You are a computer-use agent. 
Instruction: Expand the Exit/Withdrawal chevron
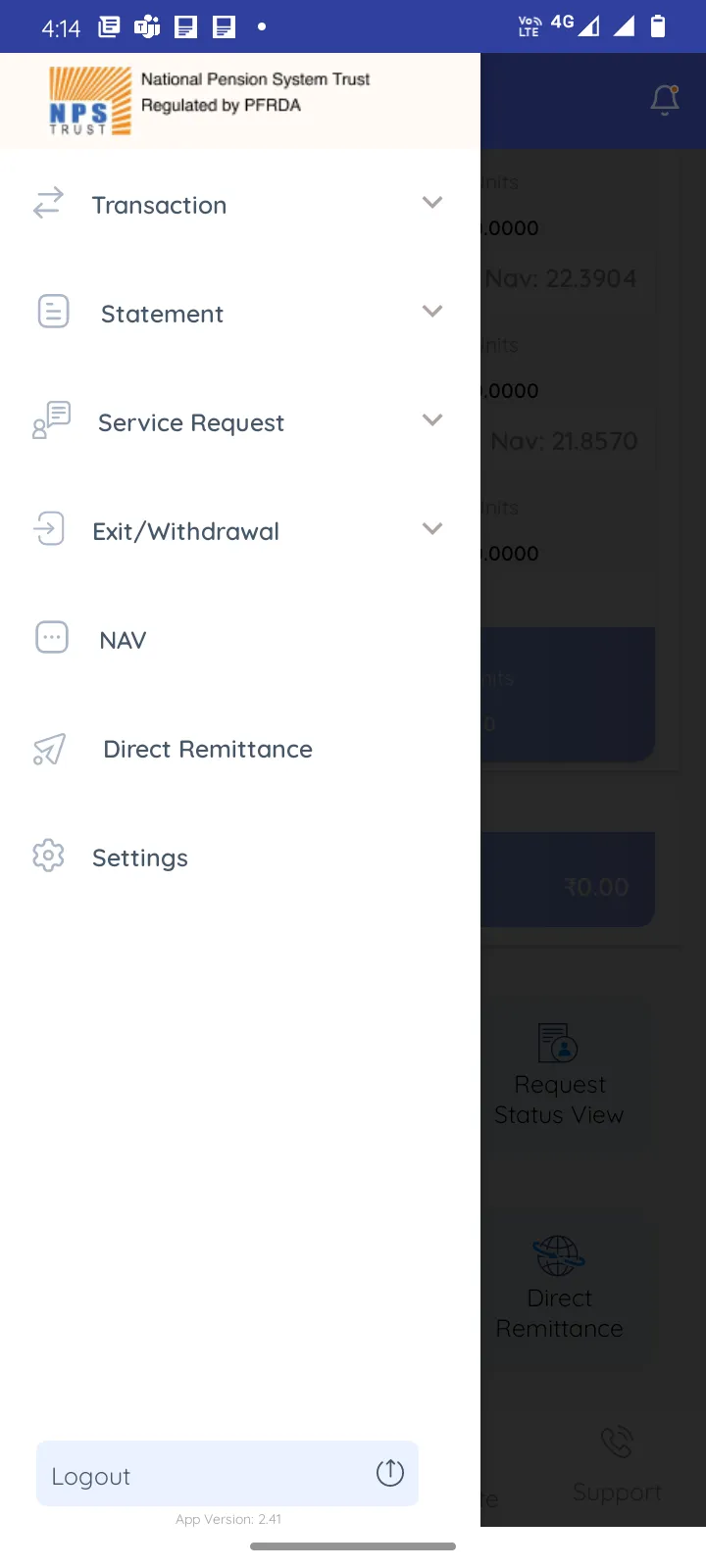click(x=432, y=529)
